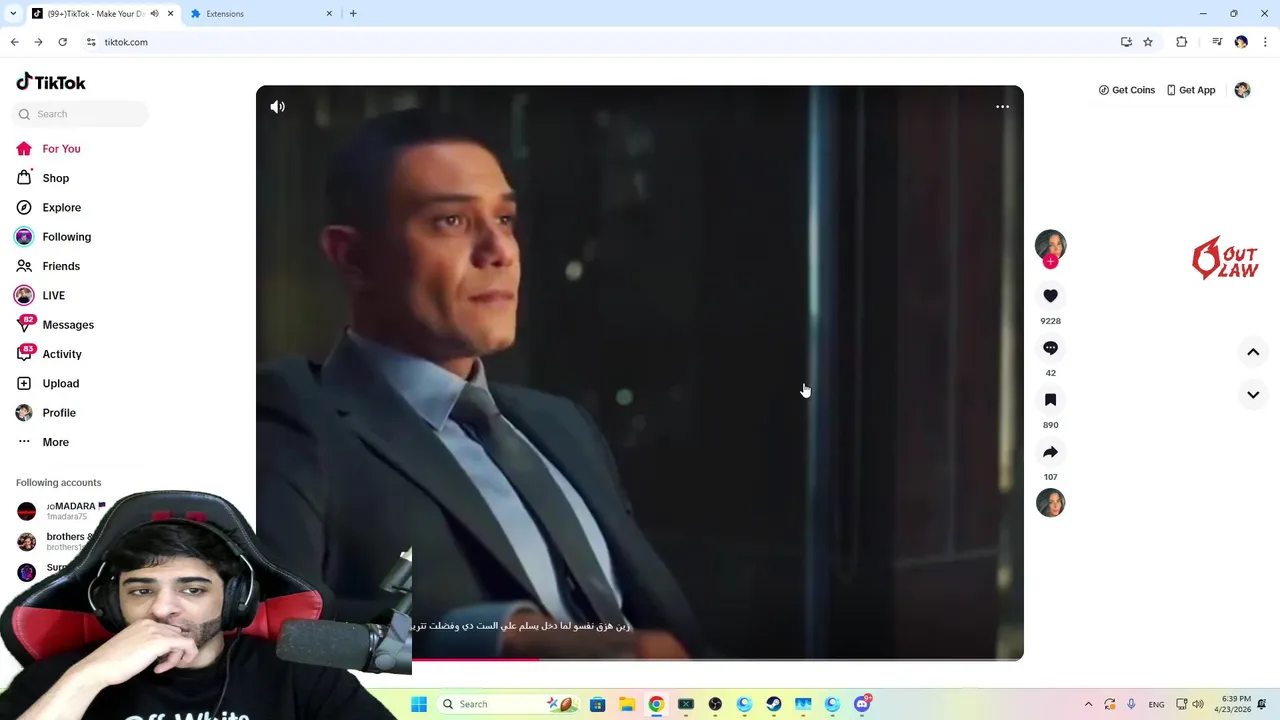
Task: Open Chrome from the taskbar
Action: [x=656, y=704]
